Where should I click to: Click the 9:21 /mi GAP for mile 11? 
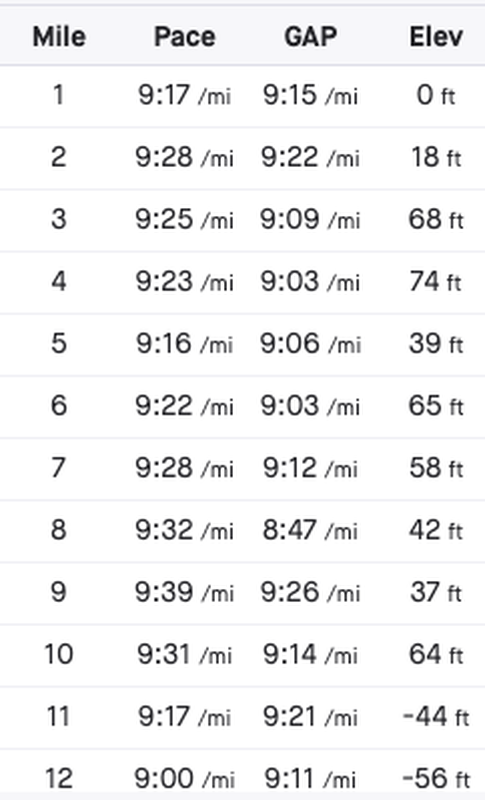click(311, 717)
